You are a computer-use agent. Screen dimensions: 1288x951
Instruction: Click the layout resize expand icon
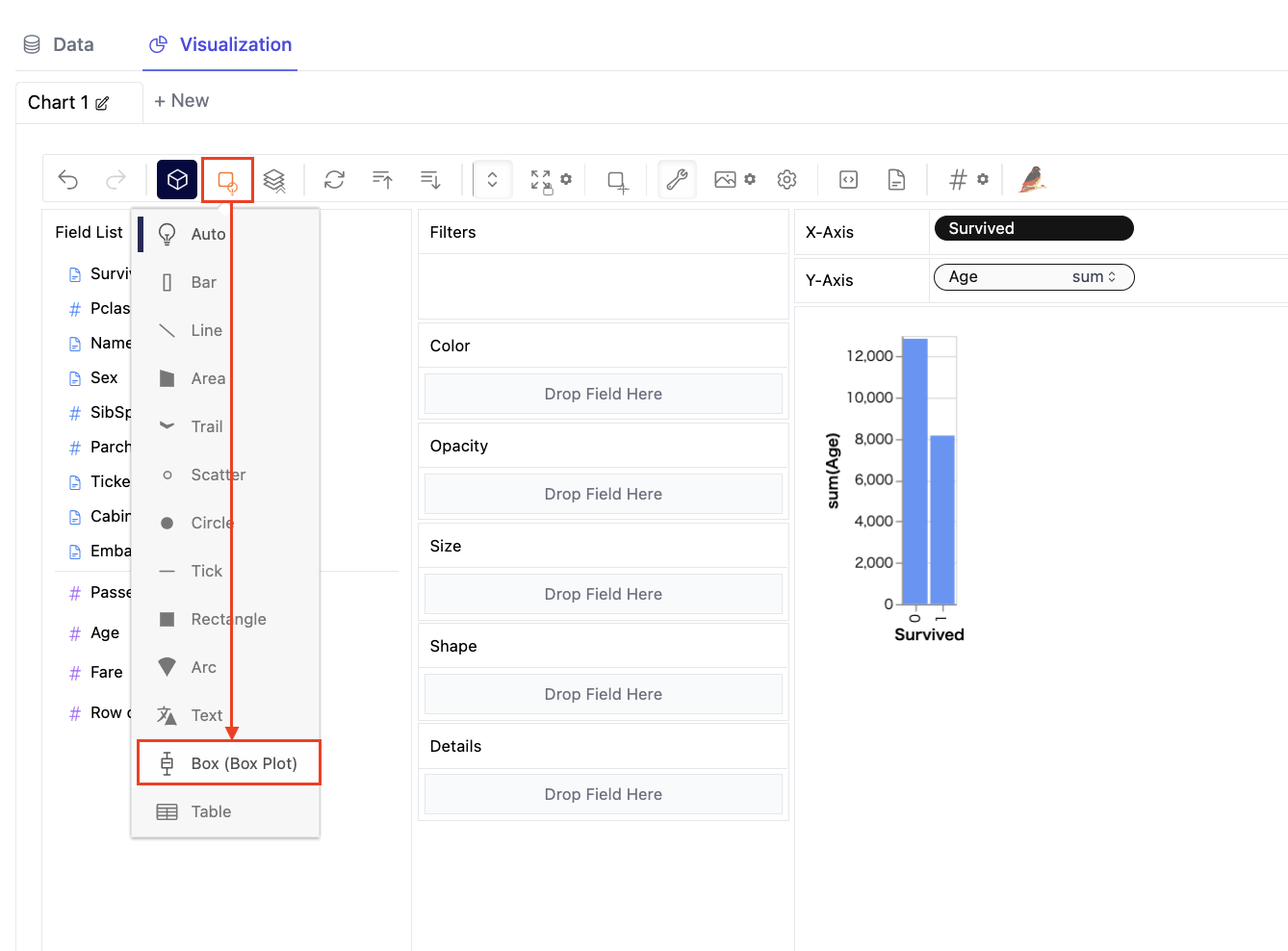point(541,181)
